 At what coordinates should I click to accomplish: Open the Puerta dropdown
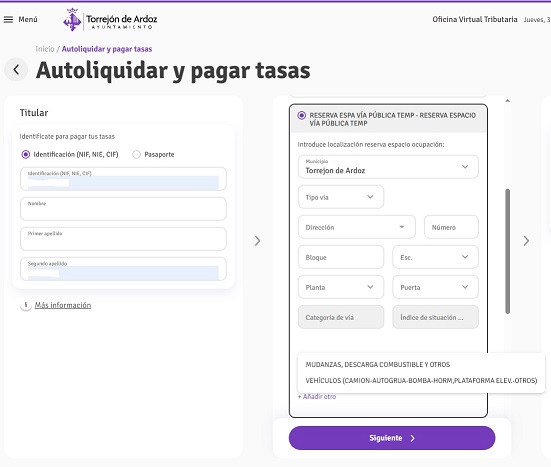point(435,287)
